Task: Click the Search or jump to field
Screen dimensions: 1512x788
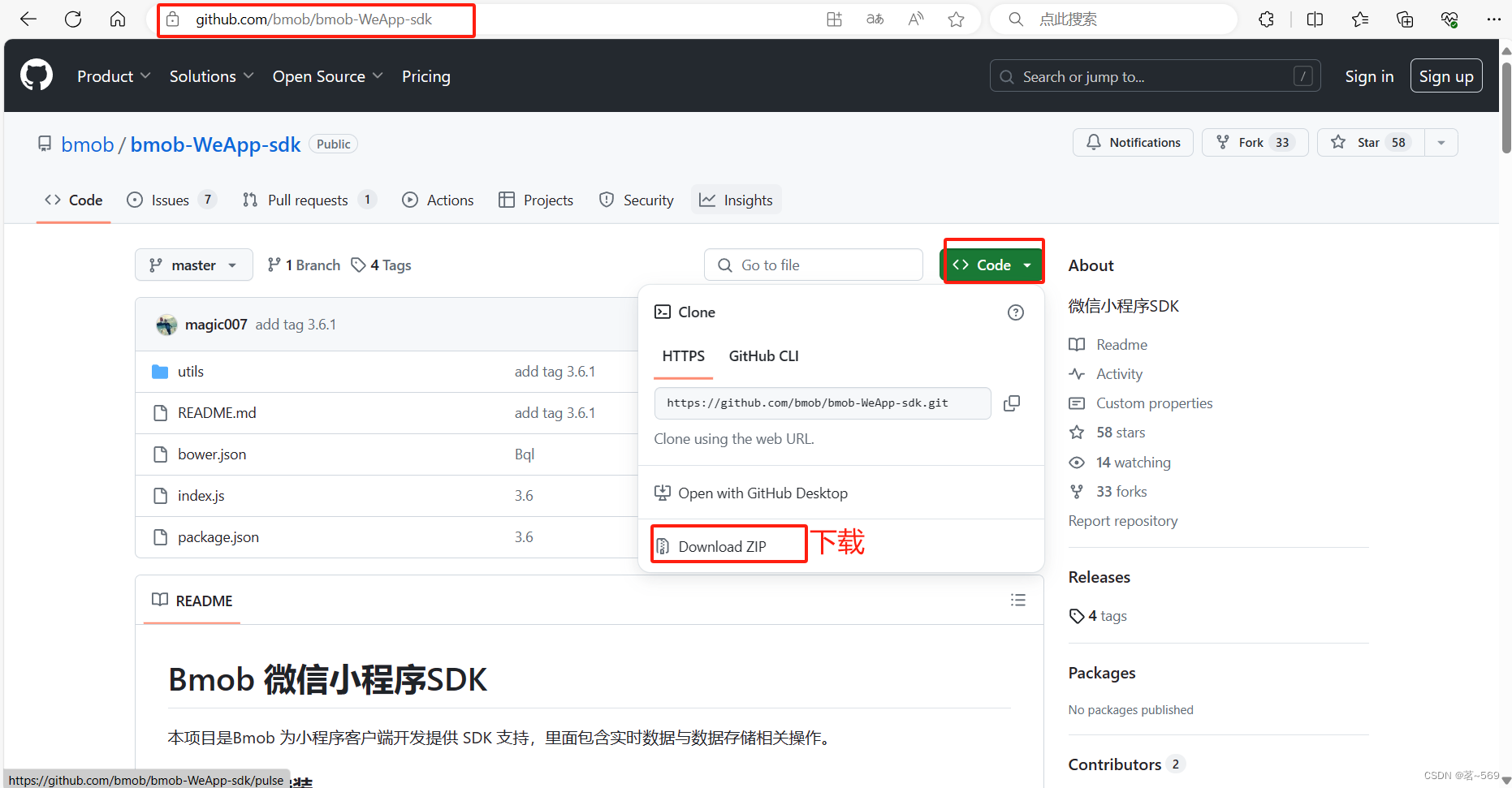Action: (1155, 76)
